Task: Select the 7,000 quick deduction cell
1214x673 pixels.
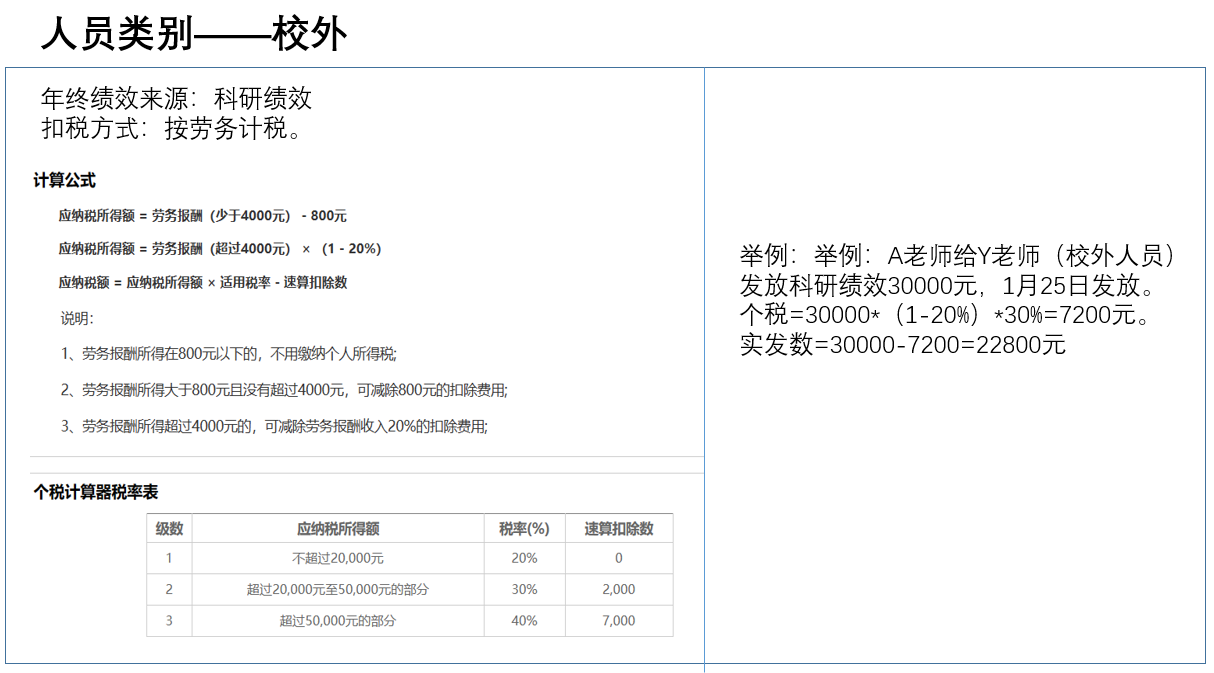Action: pos(618,620)
